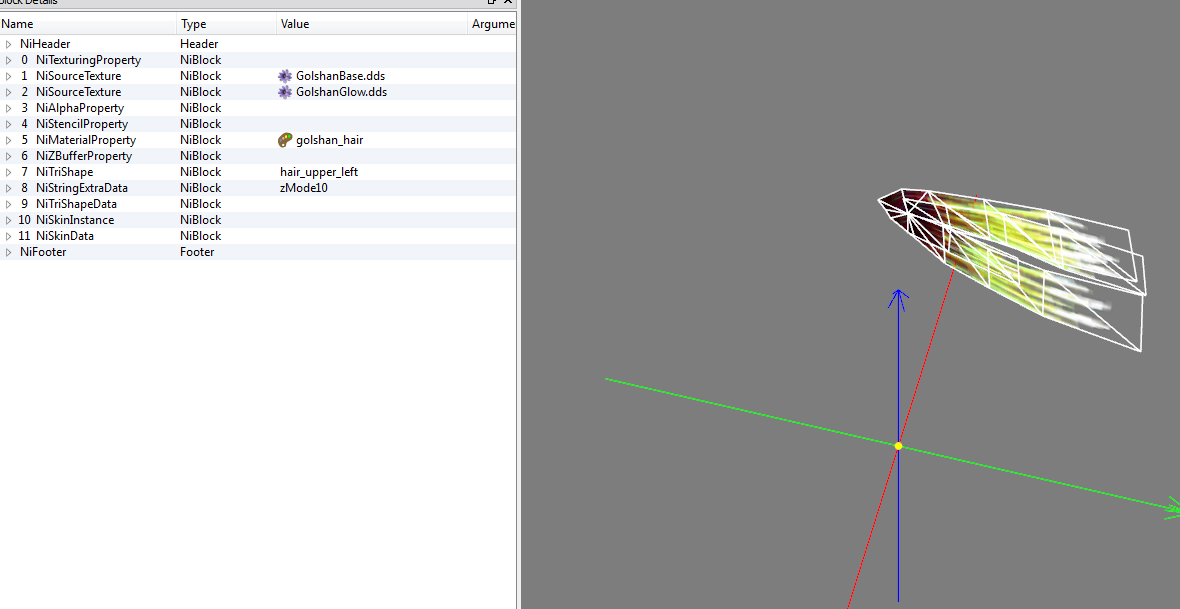Click the golshan_hair value
The image size is (1180, 609).
330,140
